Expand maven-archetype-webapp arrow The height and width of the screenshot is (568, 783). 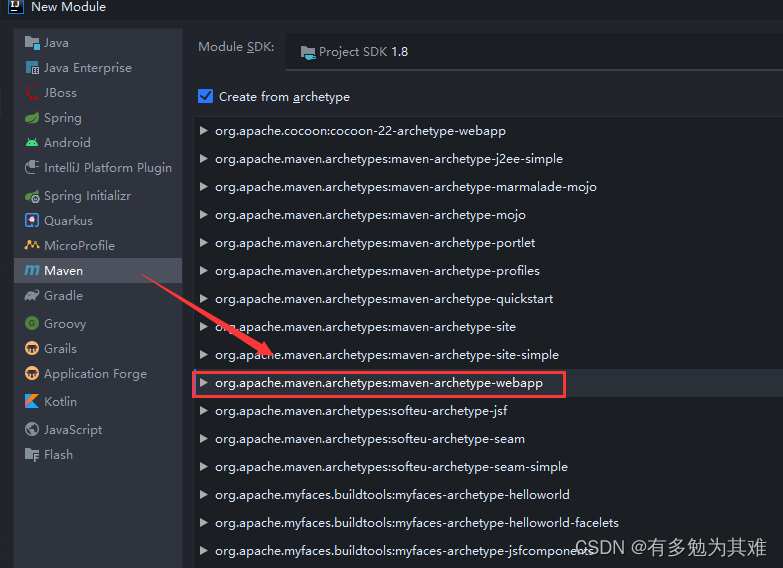click(x=204, y=383)
